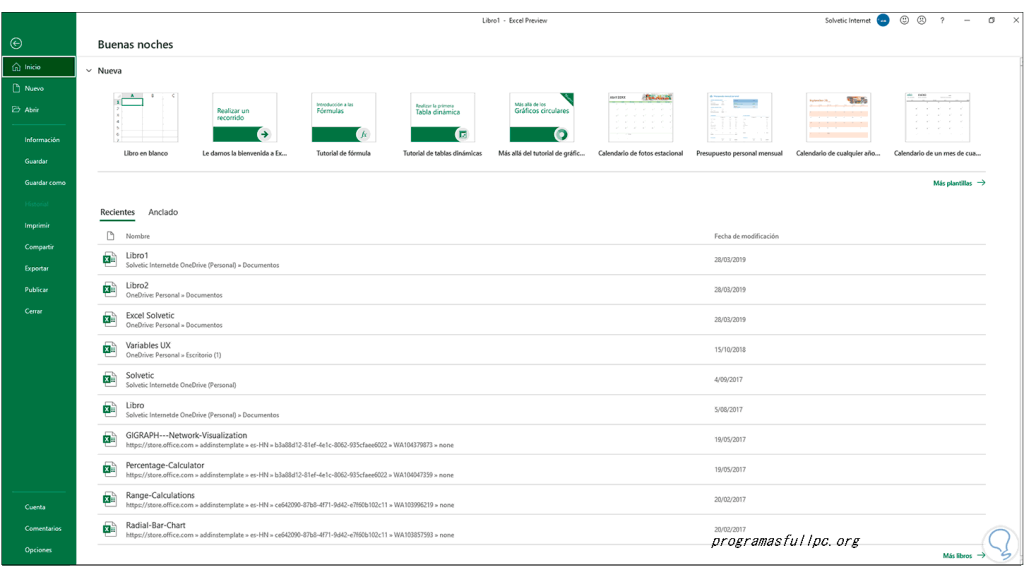Viewport: 1024px width, 577px height.
Task: Click the sad face feedback icon
Action: click(x=921, y=20)
